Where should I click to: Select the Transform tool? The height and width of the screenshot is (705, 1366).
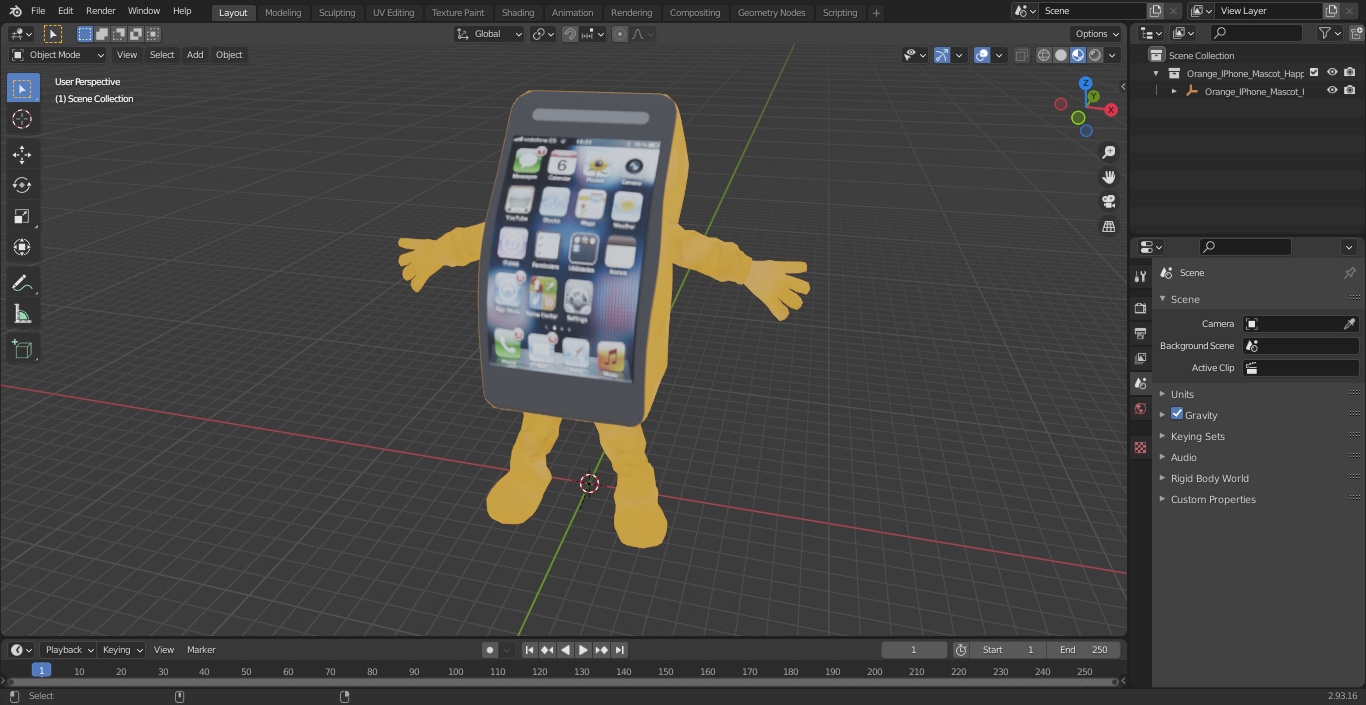click(22, 247)
